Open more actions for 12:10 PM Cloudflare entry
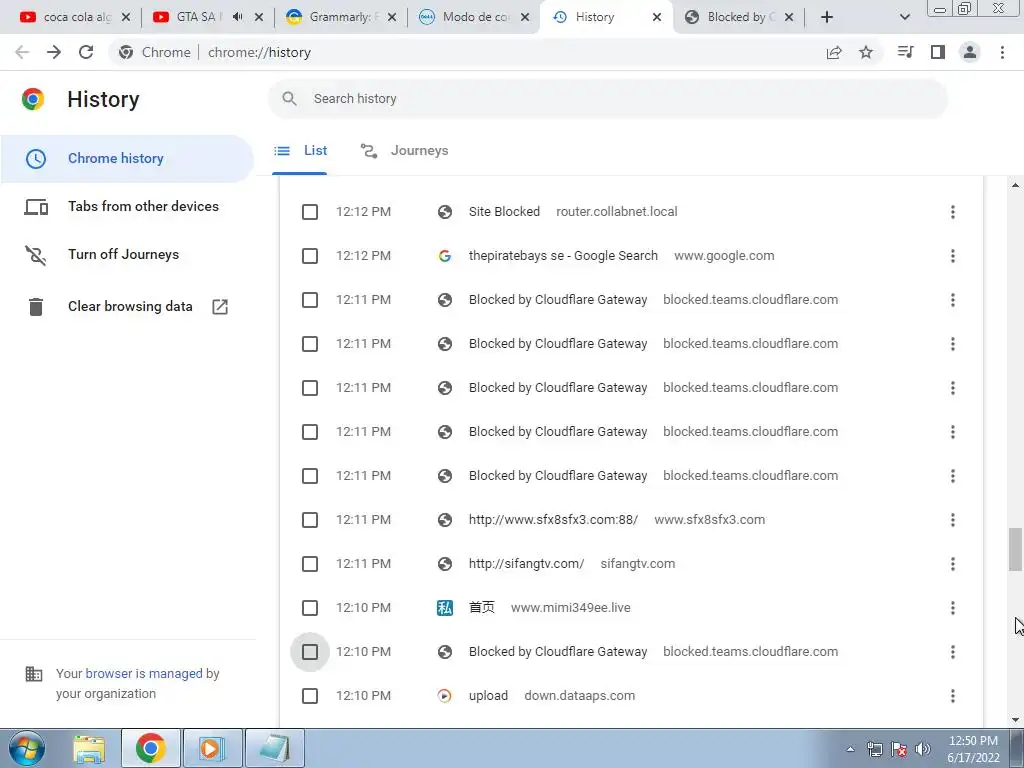 tap(953, 652)
